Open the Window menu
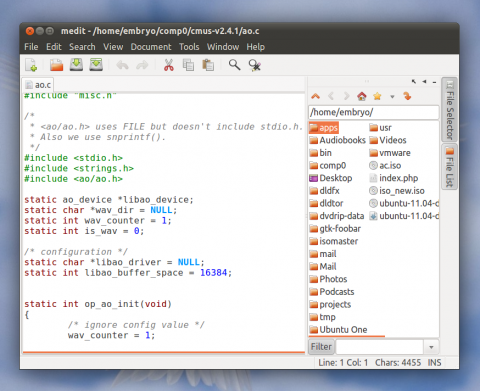Screen dimensions: 480x391 pyautogui.click(x=223, y=47)
